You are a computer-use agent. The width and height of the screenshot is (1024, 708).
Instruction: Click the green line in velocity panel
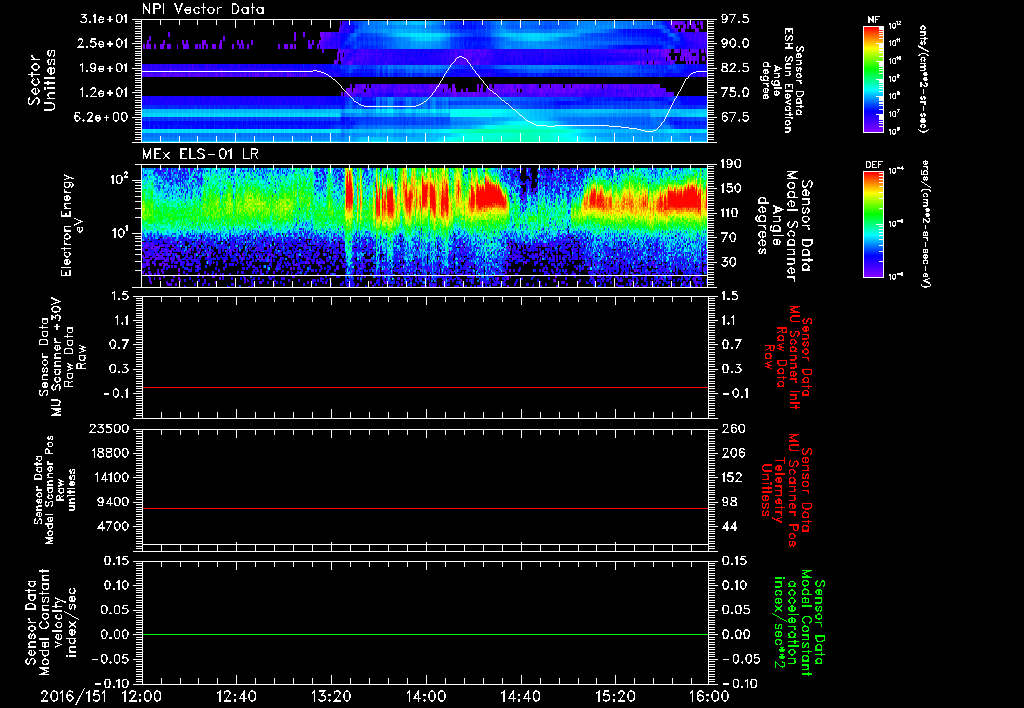point(424,634)
